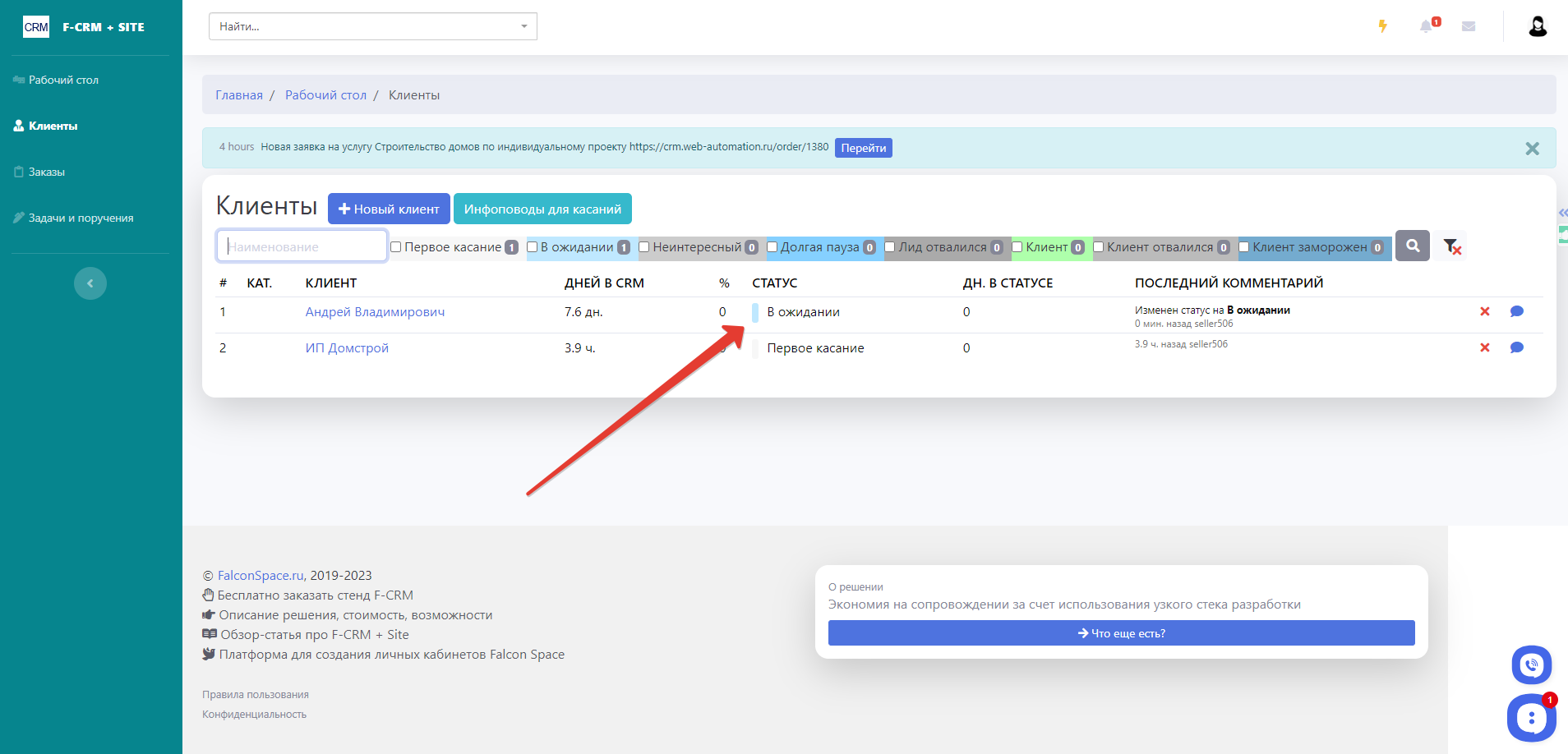Screen dimensions: 1568x754
Task: Enable the Первое касание filter checkbox
Action: [x=396, y=247]
